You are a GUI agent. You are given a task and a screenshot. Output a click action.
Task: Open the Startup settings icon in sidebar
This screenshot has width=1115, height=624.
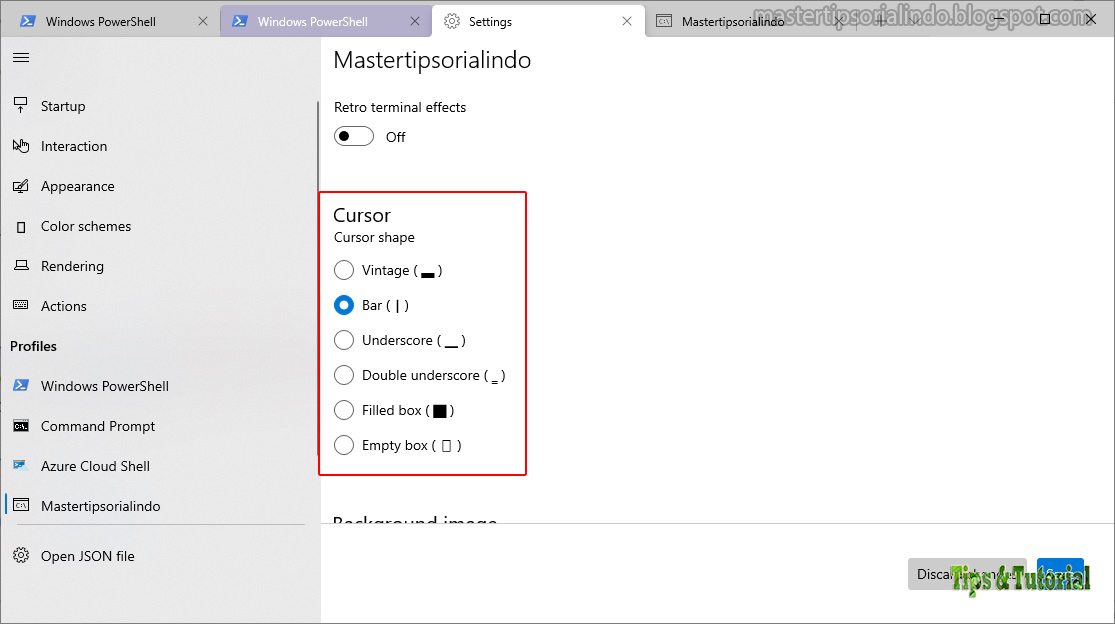(21, 106)
